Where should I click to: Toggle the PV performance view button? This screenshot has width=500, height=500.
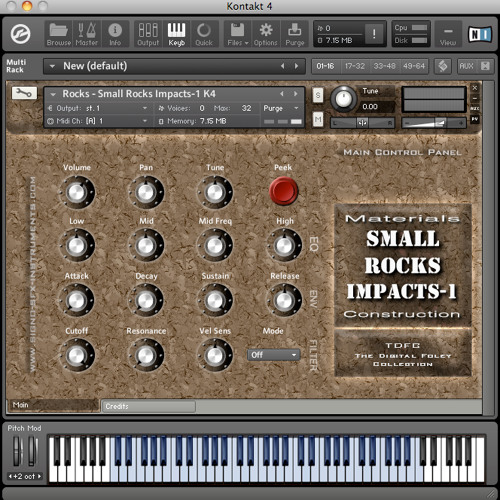[x=475, y=119]
